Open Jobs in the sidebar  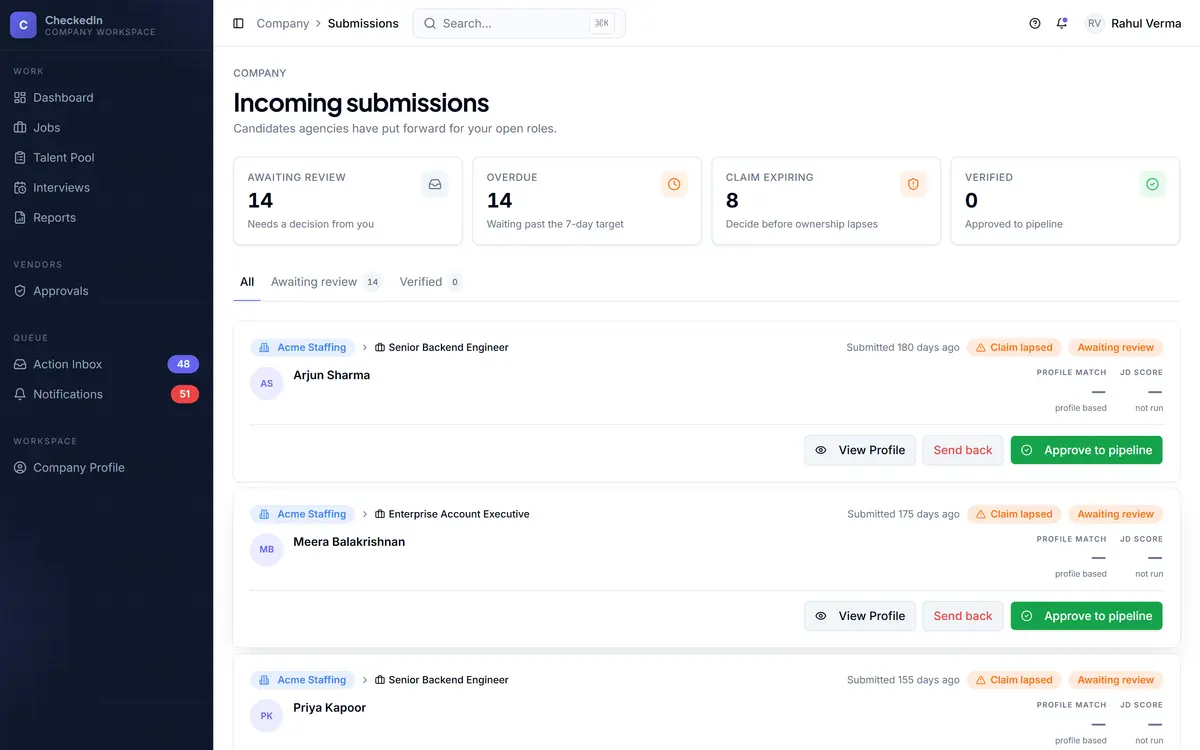(x=106, y=127)
